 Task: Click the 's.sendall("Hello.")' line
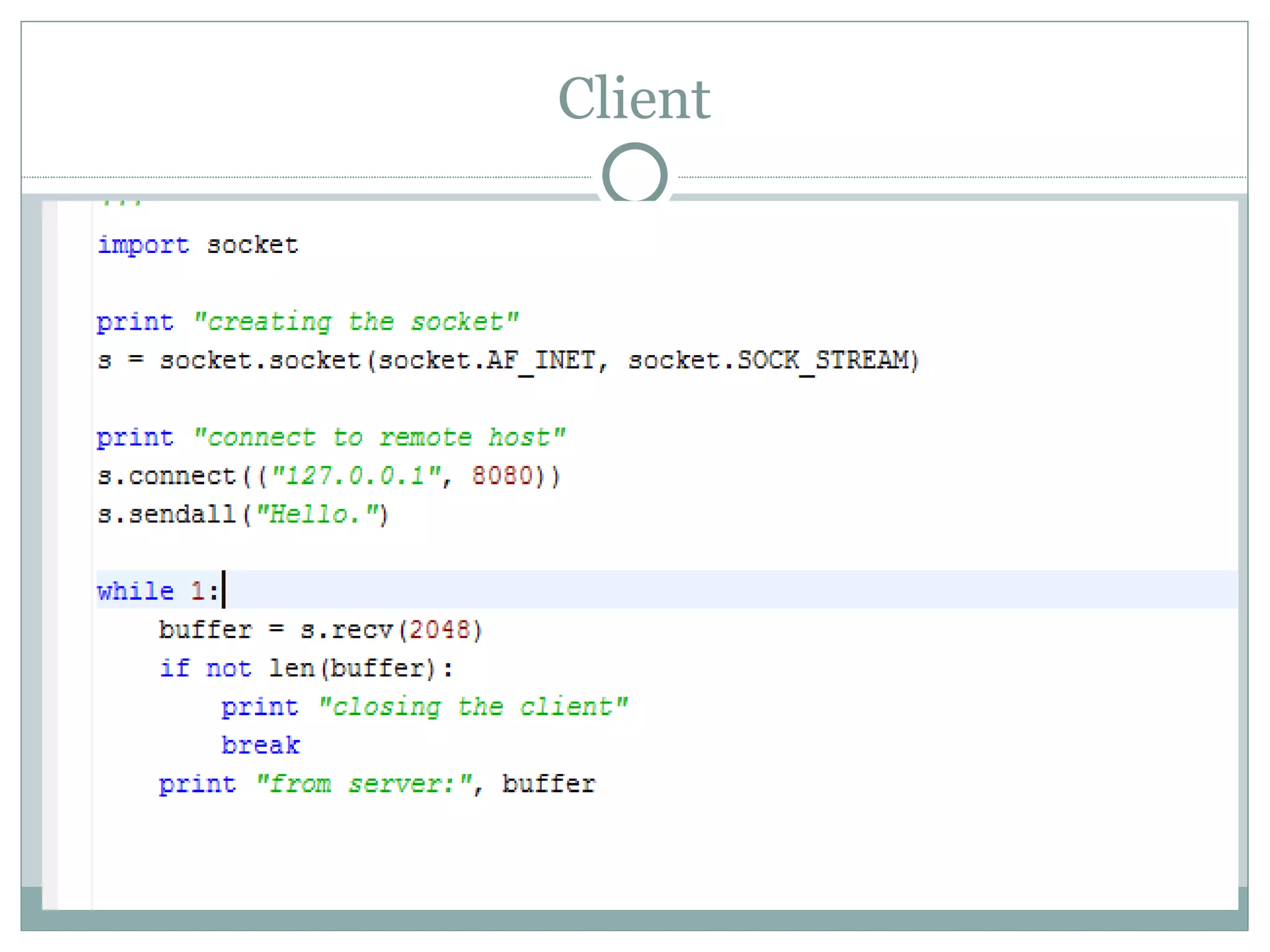[x=243, y=515]
